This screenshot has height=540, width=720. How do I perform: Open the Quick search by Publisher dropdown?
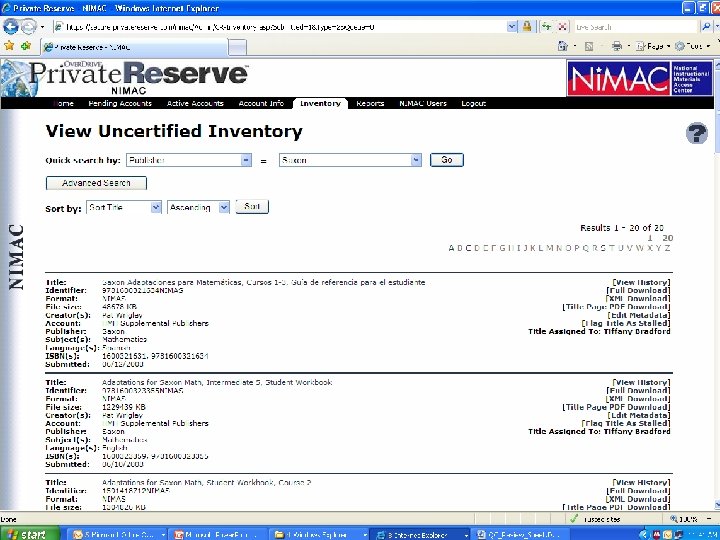point(189,160)
